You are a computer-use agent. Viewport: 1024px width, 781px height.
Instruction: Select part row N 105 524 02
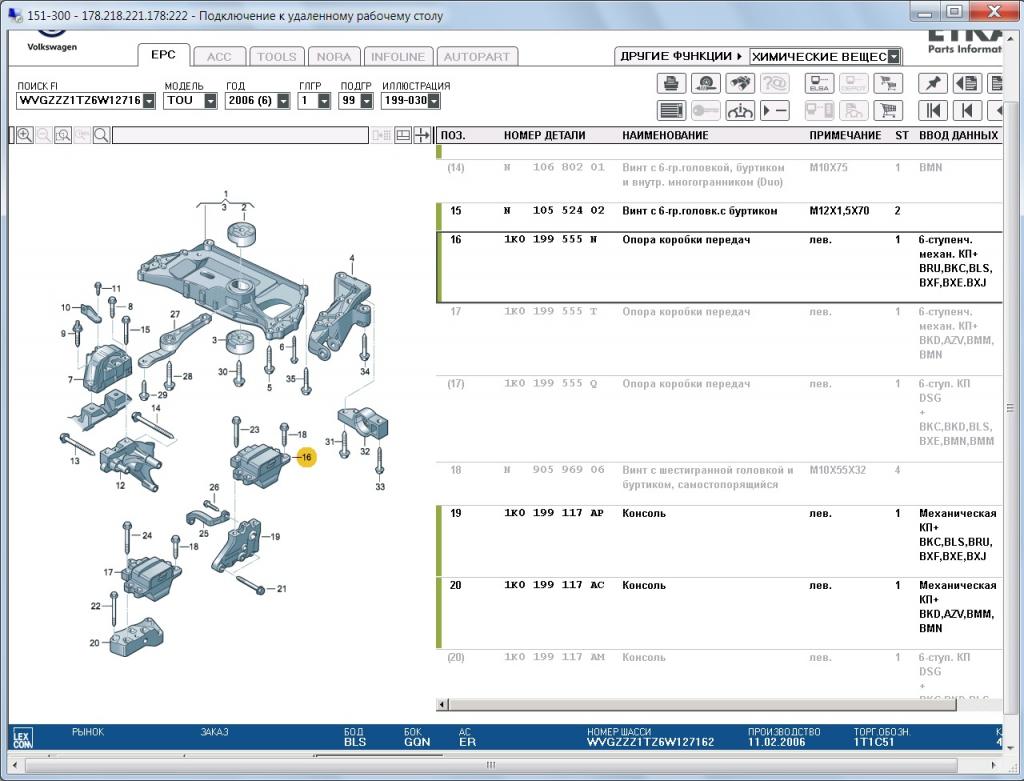pyautogui.click(x=720, y=217)
